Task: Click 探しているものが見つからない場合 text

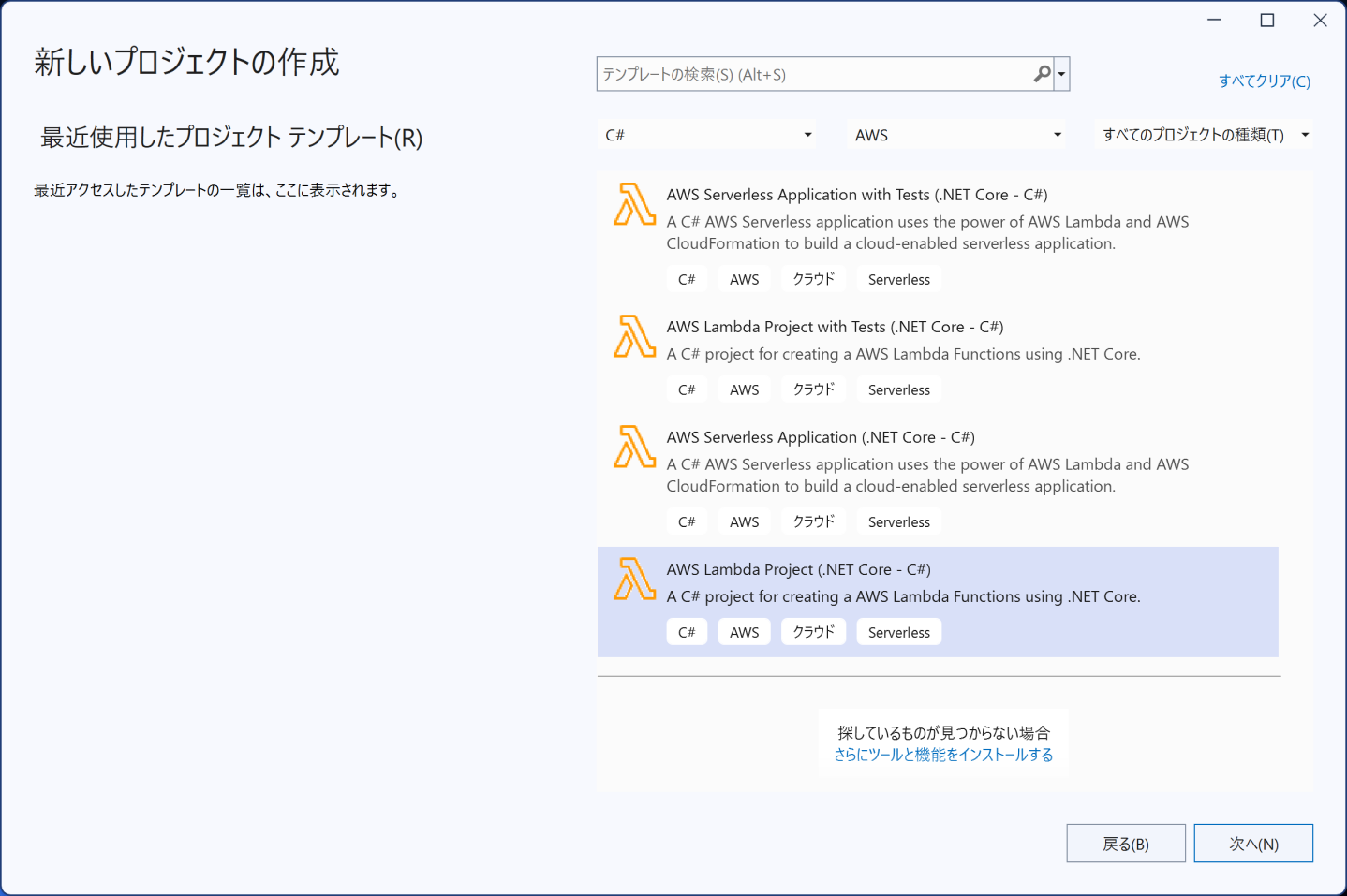Action: [x=943, y=732]
